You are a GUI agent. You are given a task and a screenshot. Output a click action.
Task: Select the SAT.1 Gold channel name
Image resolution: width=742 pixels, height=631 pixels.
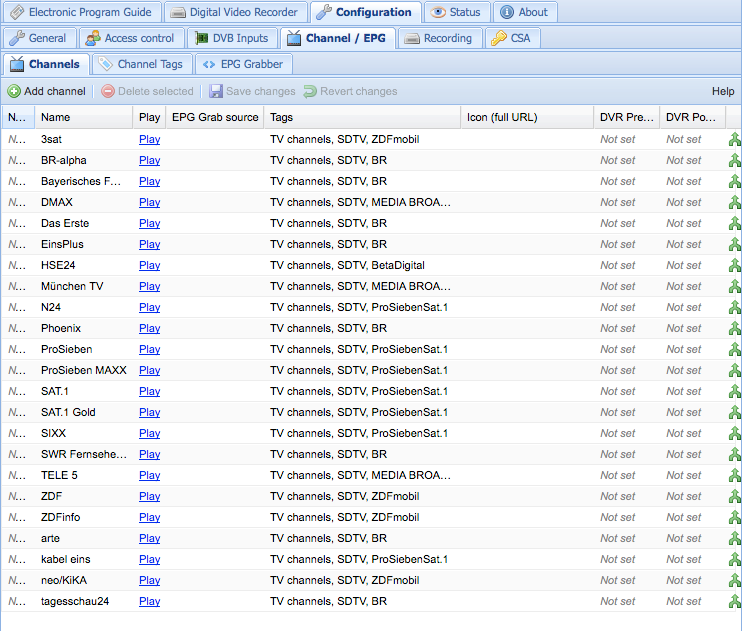(68, 412)
